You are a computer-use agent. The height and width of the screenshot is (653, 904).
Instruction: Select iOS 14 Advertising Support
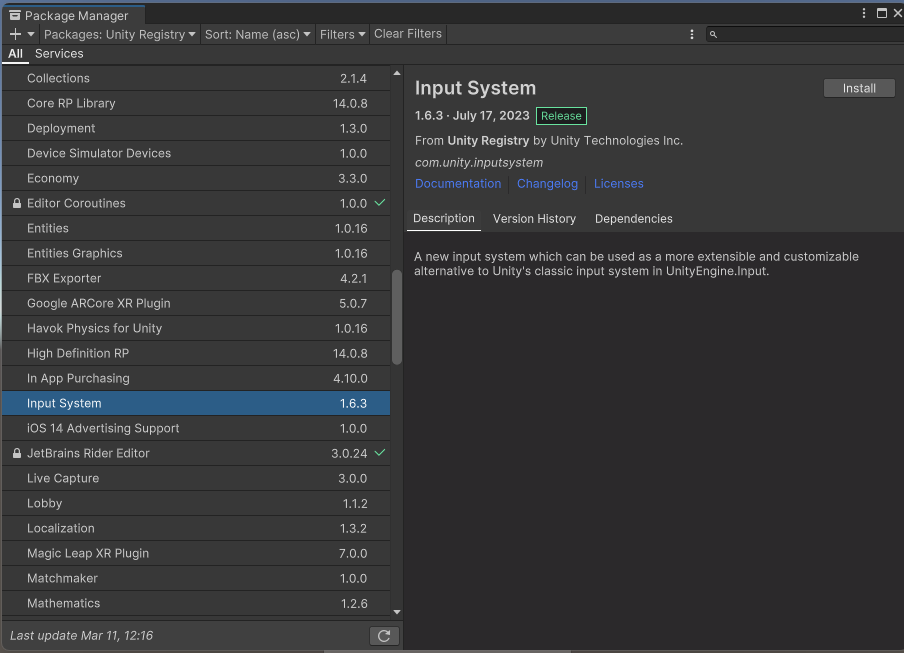tap(196, 428)
